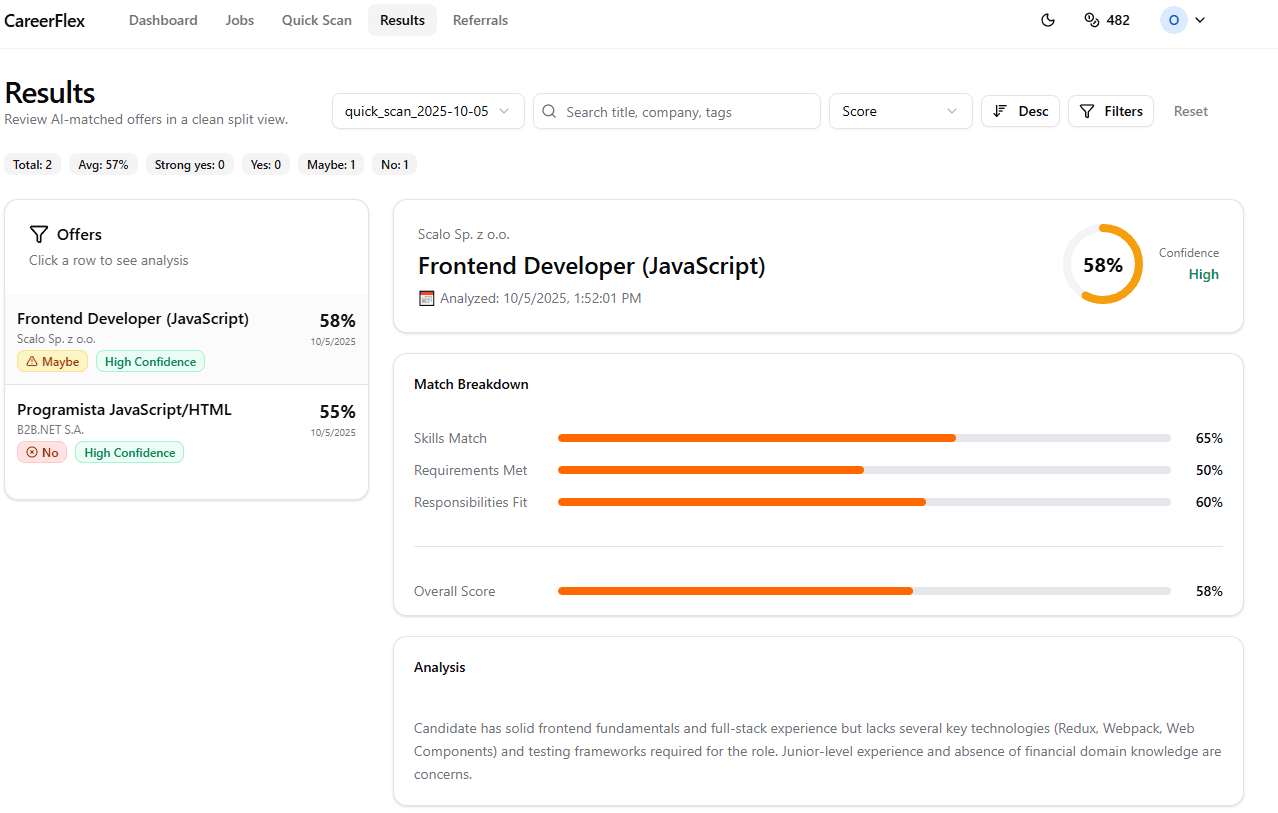Click the Maybe verdict badge
Viewport: 1278px width, 813px height.
pyautogui.click(x=52, y=361)
